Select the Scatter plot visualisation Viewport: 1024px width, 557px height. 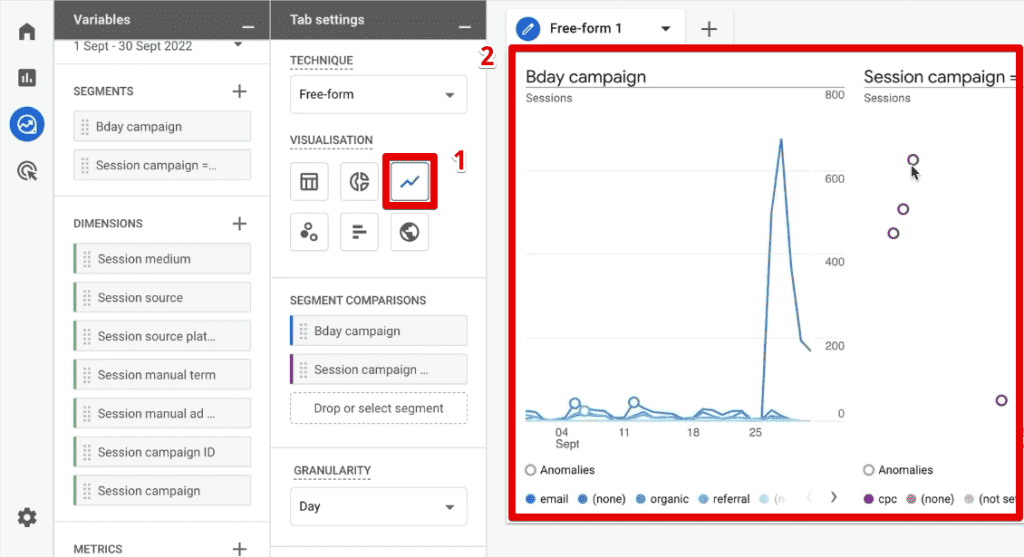[x=309, y=232]
